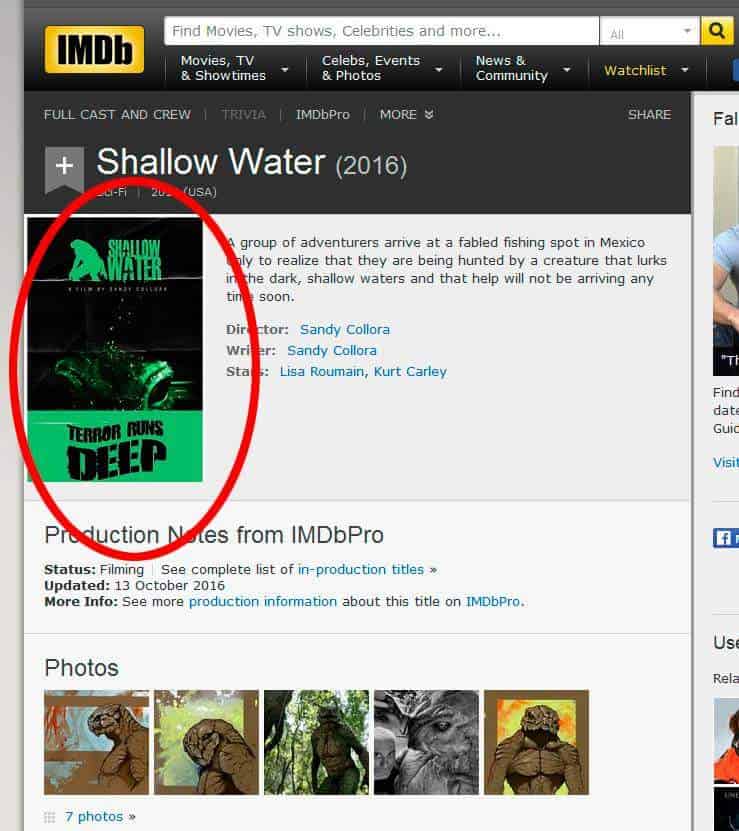Viewport: 739px width, 831px height.
Task: Open the Shallow Water poster image
Action: click(115, 350)
